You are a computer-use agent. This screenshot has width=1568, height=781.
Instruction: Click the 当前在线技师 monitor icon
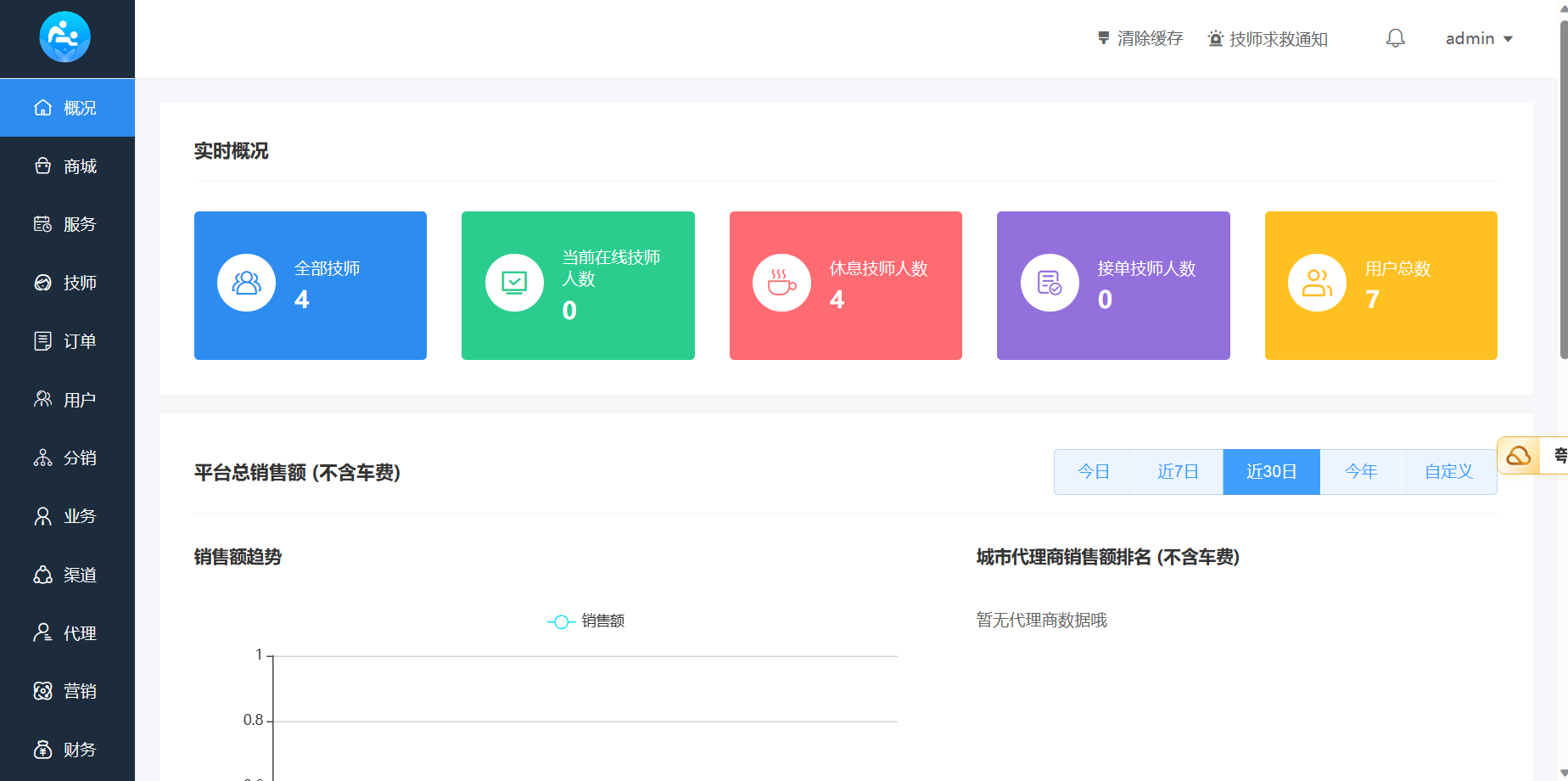514,283
